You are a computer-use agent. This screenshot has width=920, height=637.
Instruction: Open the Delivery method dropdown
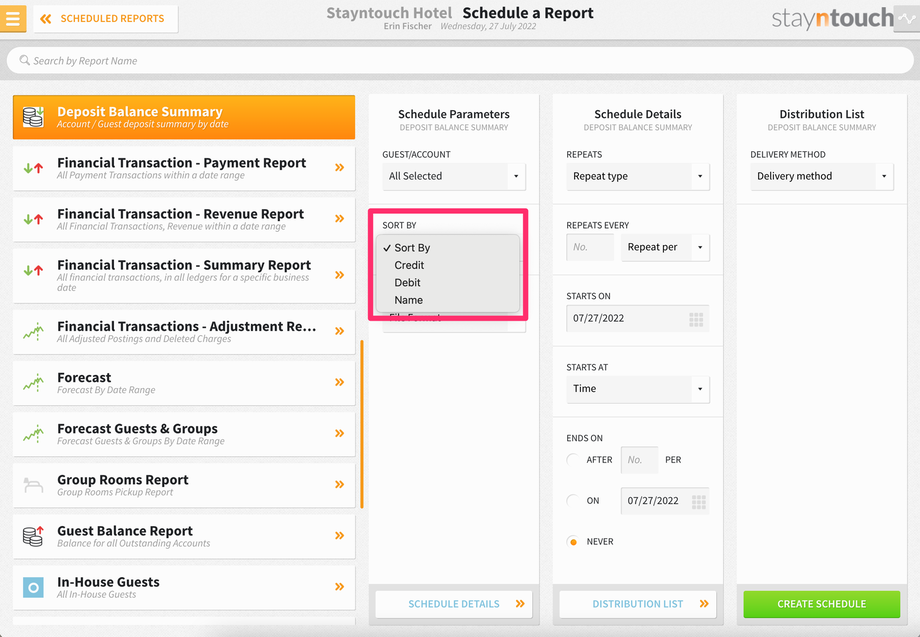coord(821,176)
